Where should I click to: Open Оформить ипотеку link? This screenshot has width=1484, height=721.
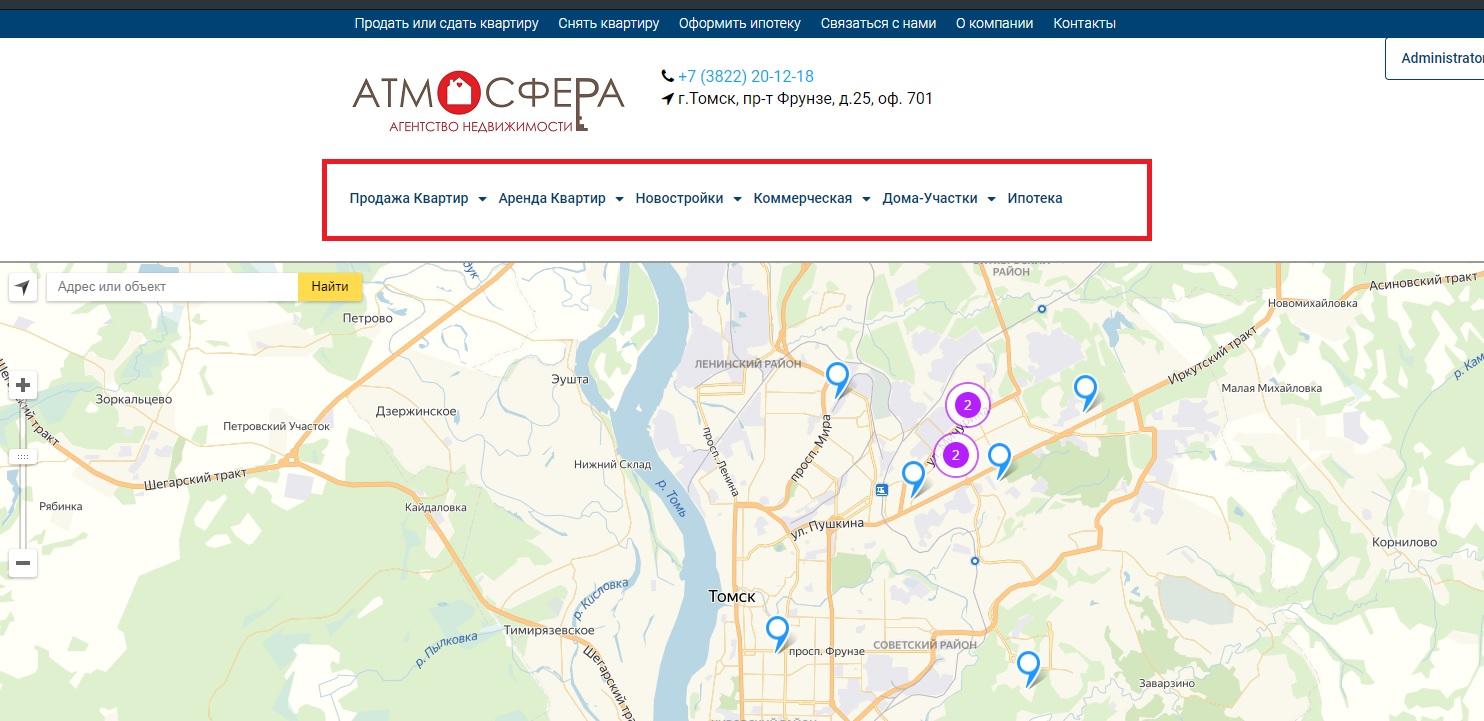(x=740, y=23)
